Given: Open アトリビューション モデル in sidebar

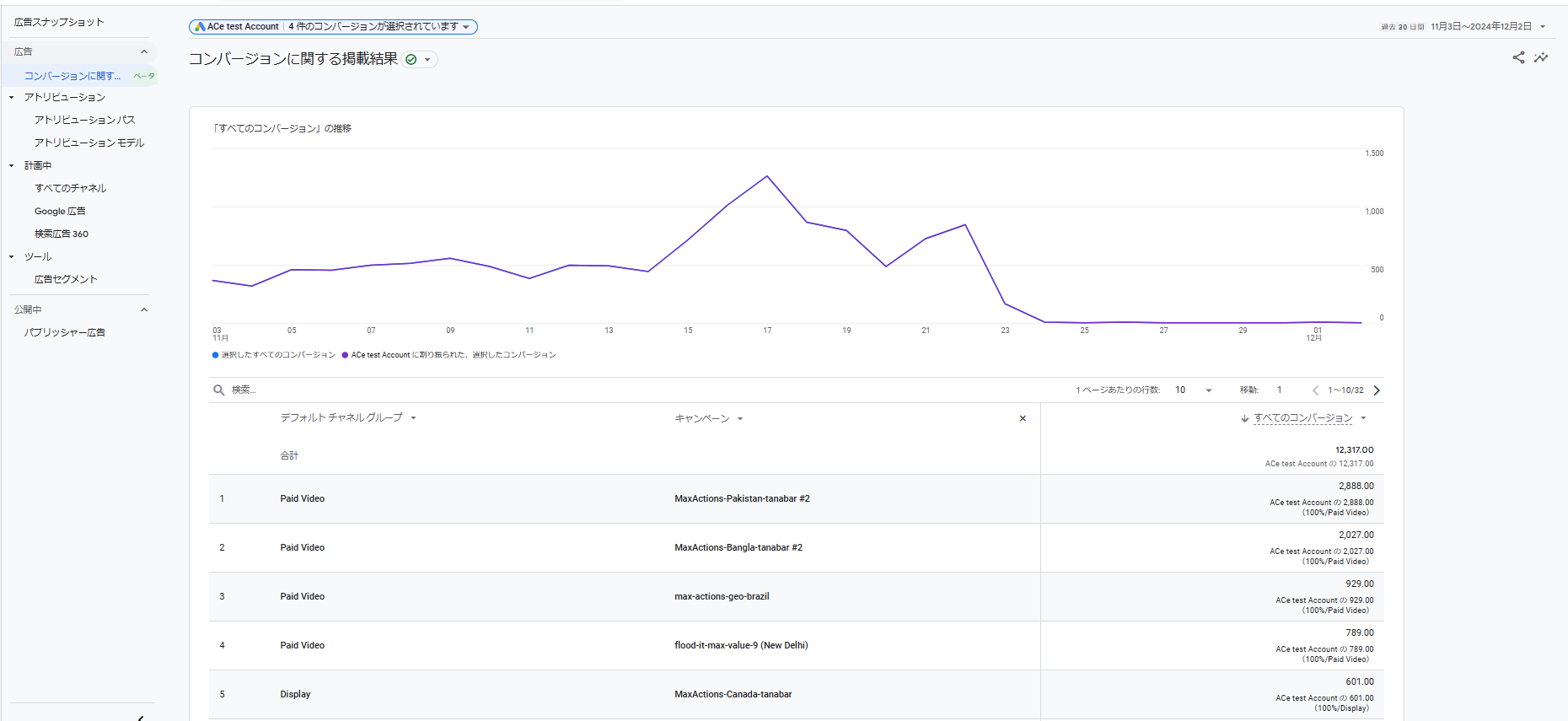Looking at the screenshot, I should (x=89, y=143).
